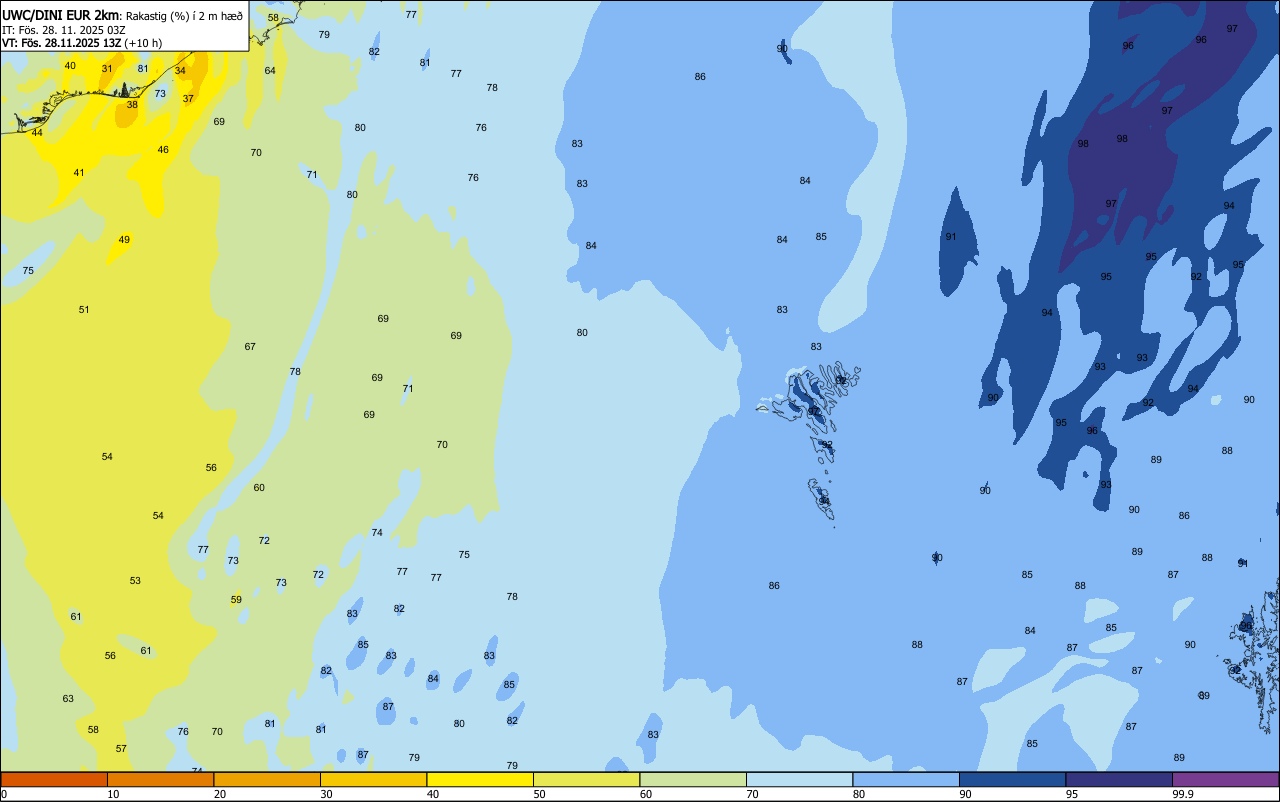Pick the 20–30 light orange legend segment

click(x=267, y=779)
